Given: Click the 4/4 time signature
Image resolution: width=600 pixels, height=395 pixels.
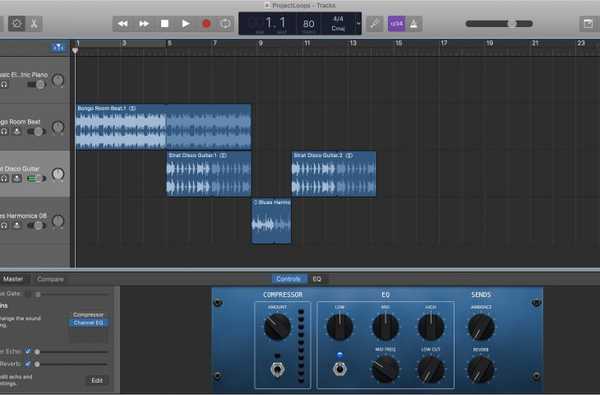Looking at the screenshot, I should [338, 18].
